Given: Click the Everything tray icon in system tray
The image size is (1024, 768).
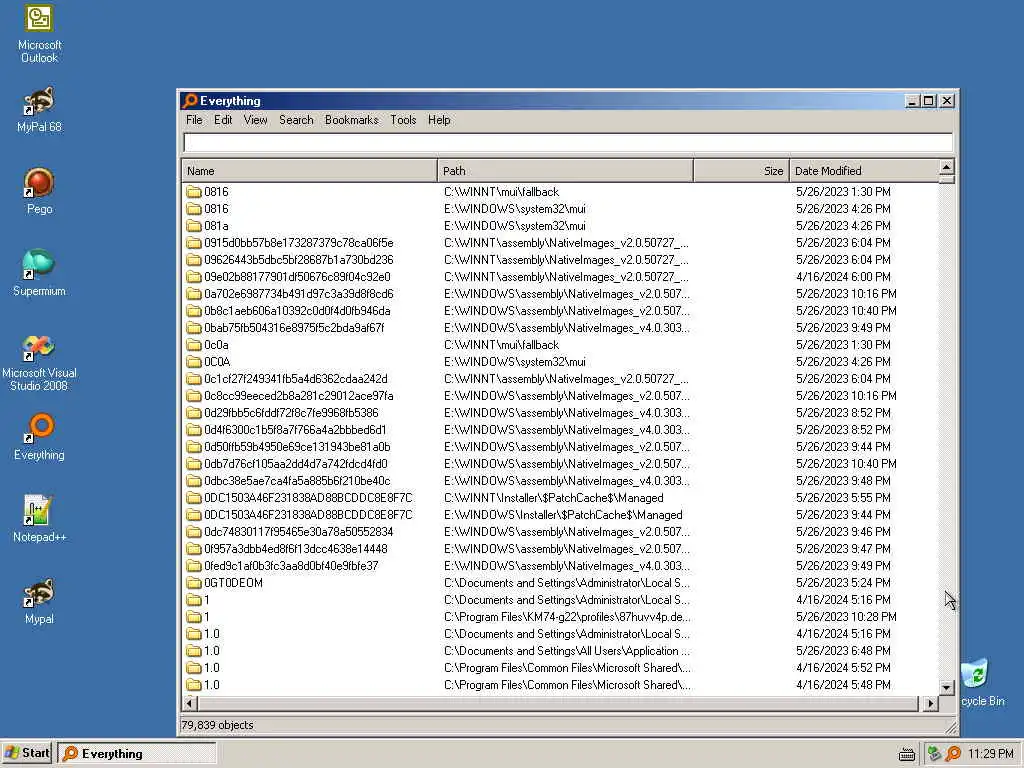Looking at the screenshot, I should pos(953,754).
